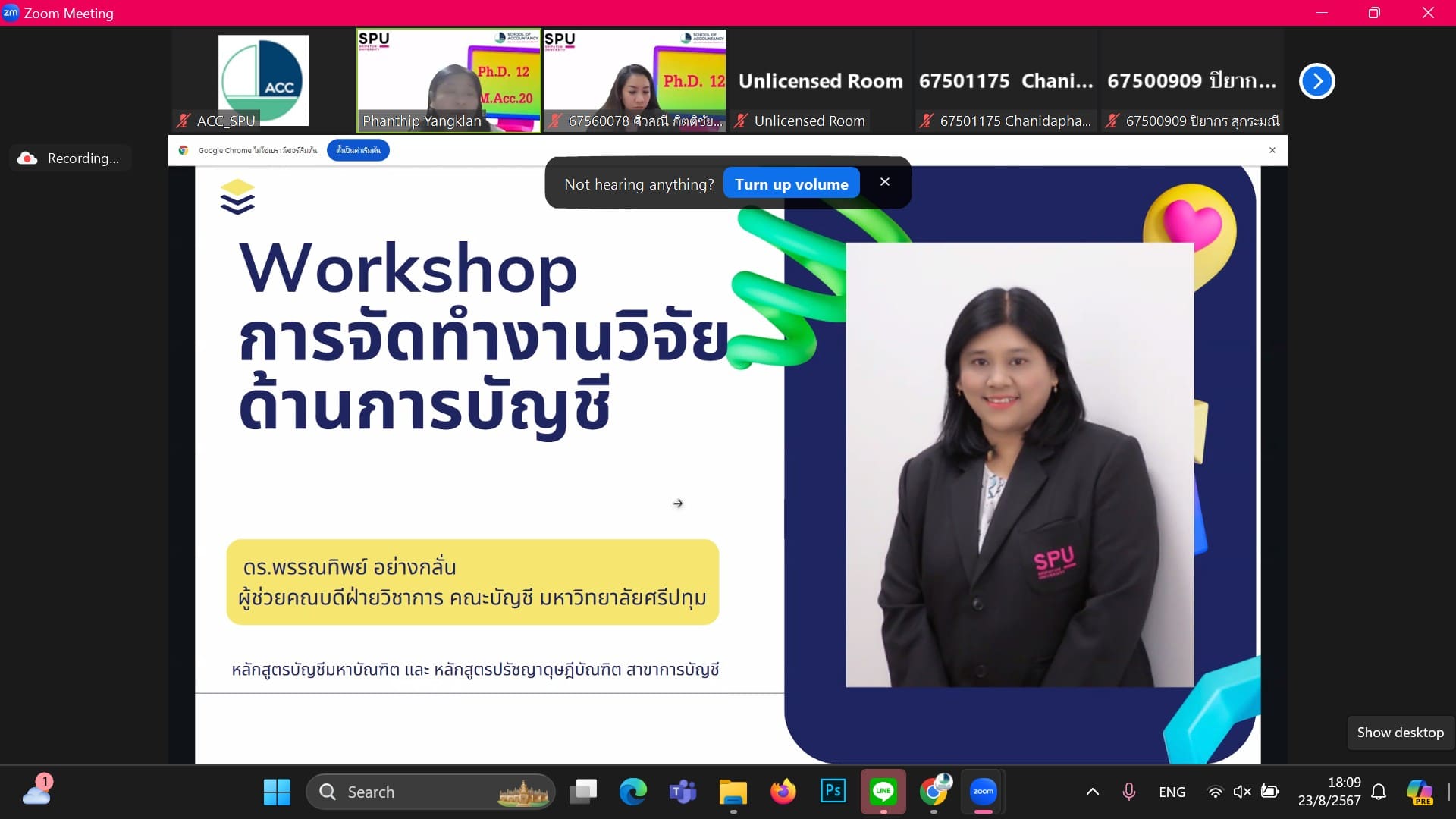Expand hidden icons in the system tray
Viewport: 1456px width, 819px height.
(1092, 791)
